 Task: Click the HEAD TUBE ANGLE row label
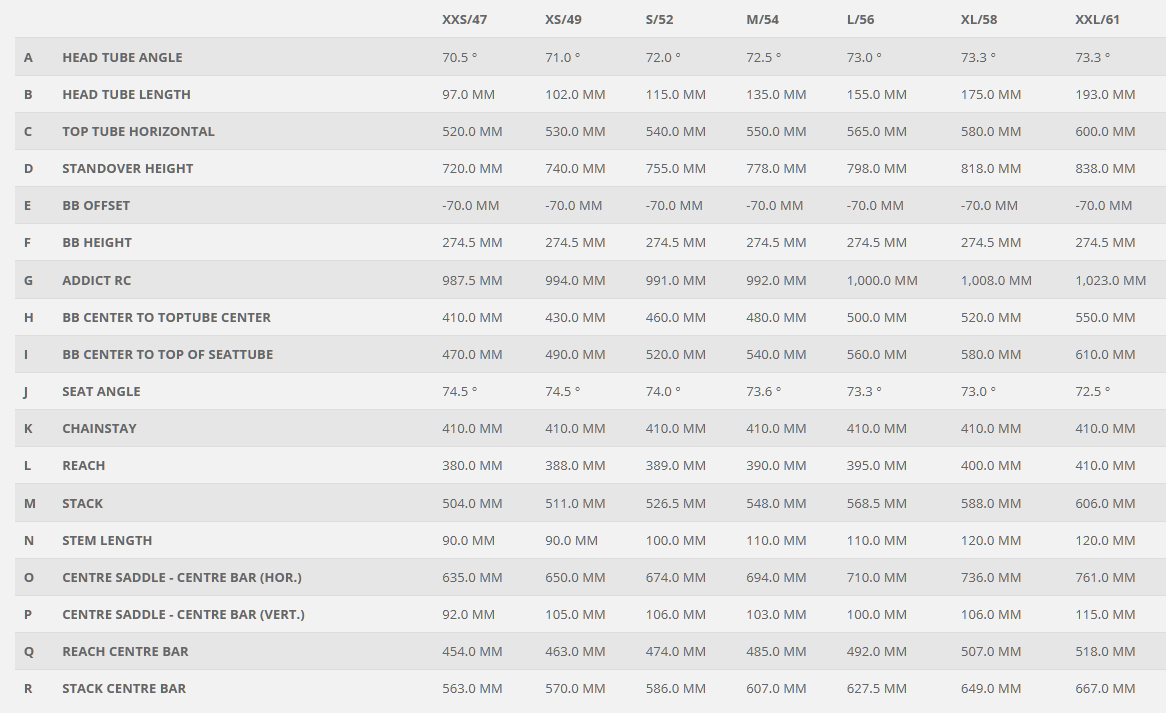[x=122, y=57]
